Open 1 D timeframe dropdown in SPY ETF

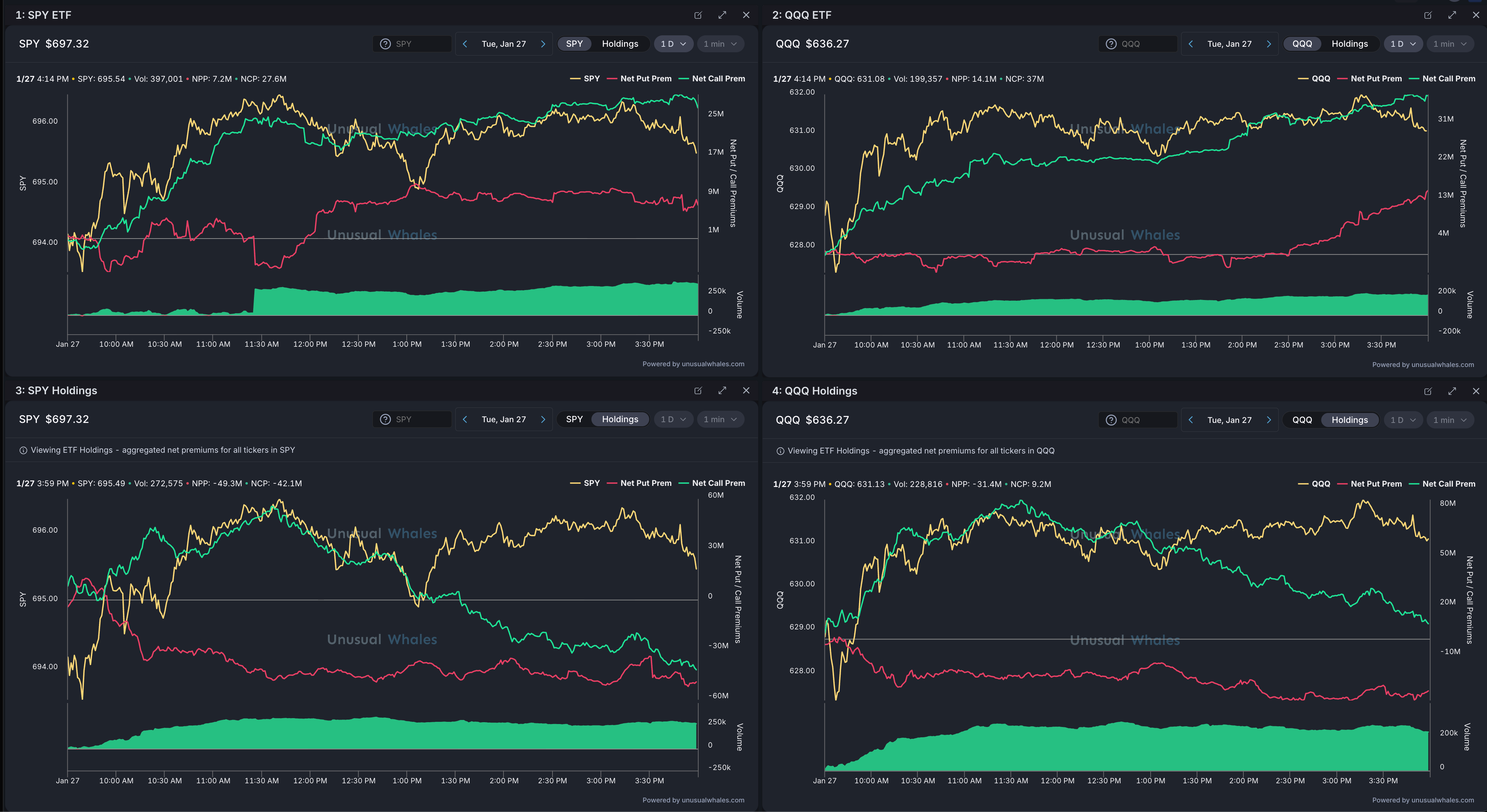click(x=673, y=44)
